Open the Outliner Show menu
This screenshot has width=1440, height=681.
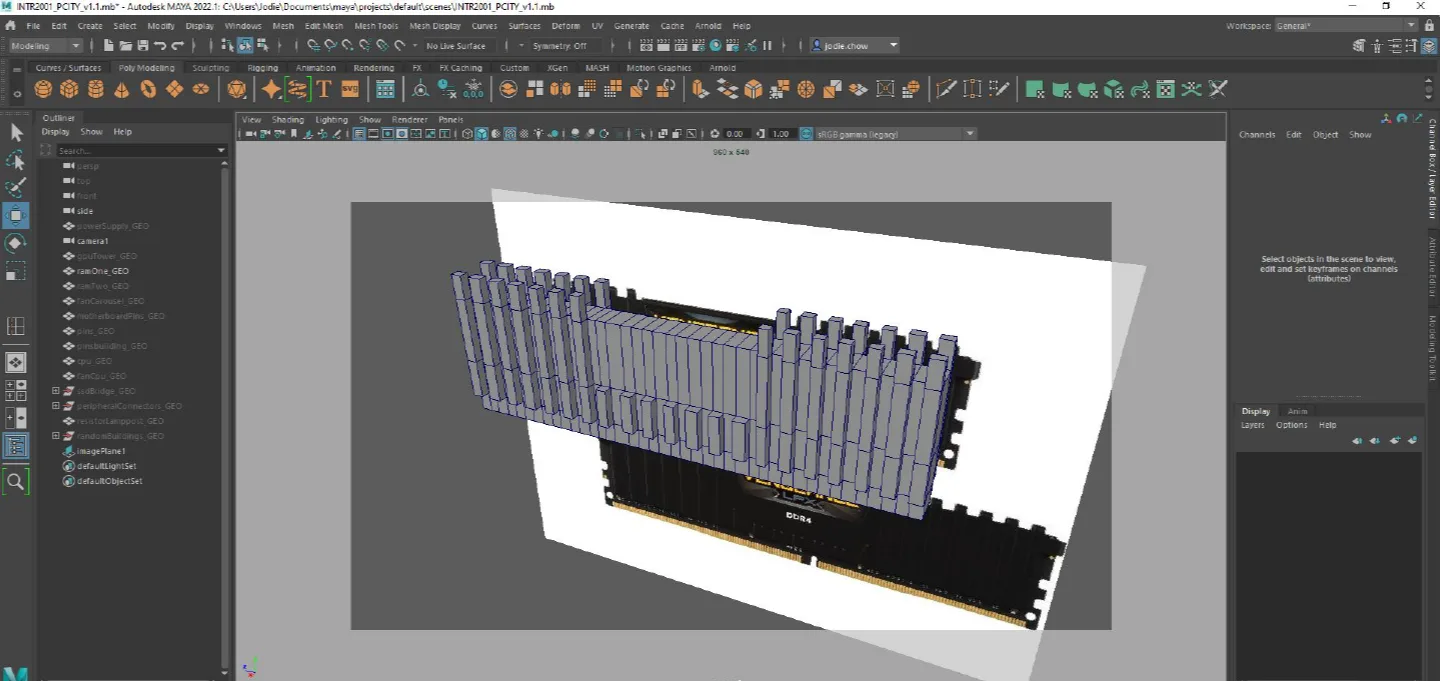91,132
